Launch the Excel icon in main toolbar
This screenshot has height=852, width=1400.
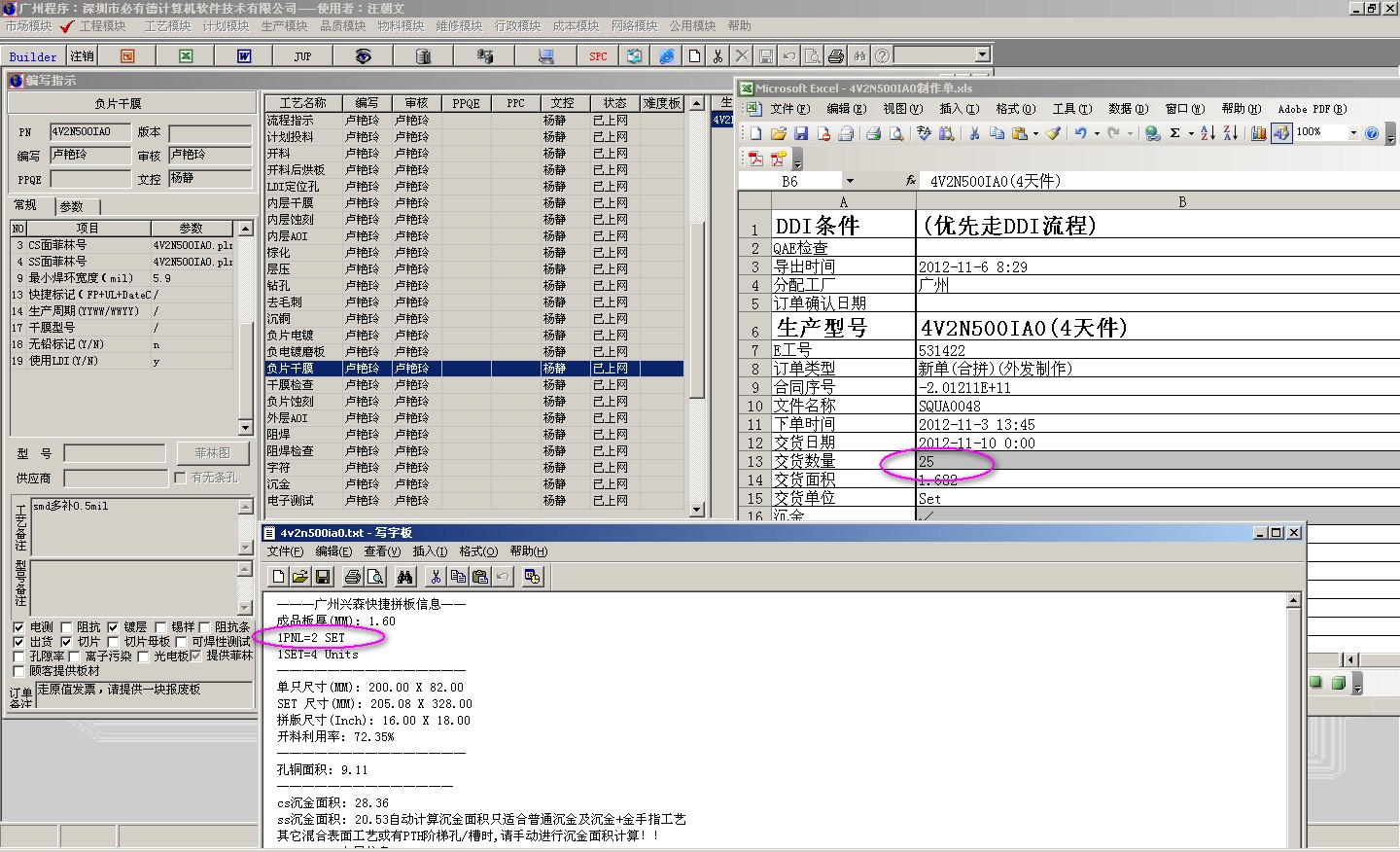coord(186,56)
